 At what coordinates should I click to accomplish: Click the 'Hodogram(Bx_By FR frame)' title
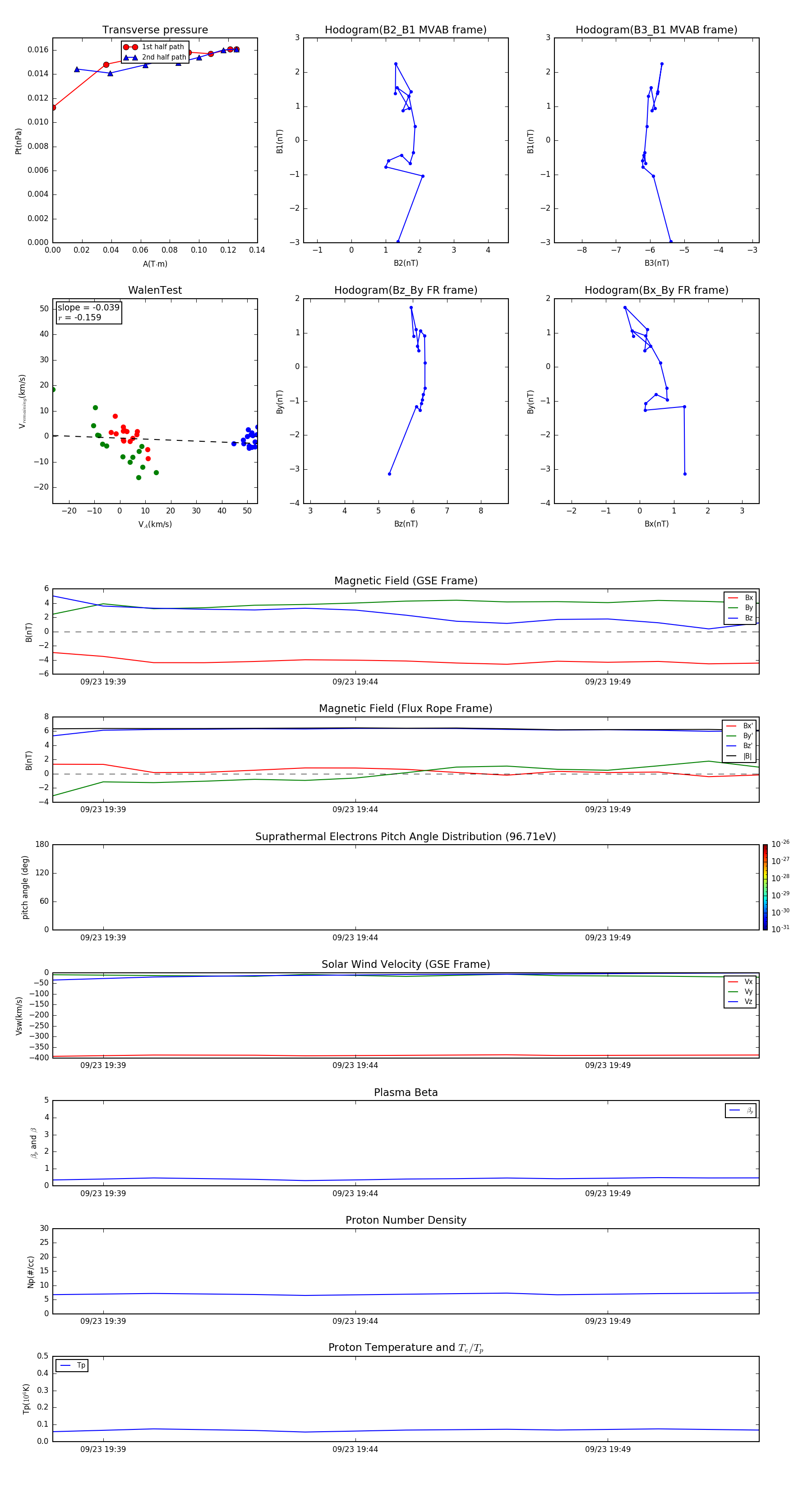point(656,290)
